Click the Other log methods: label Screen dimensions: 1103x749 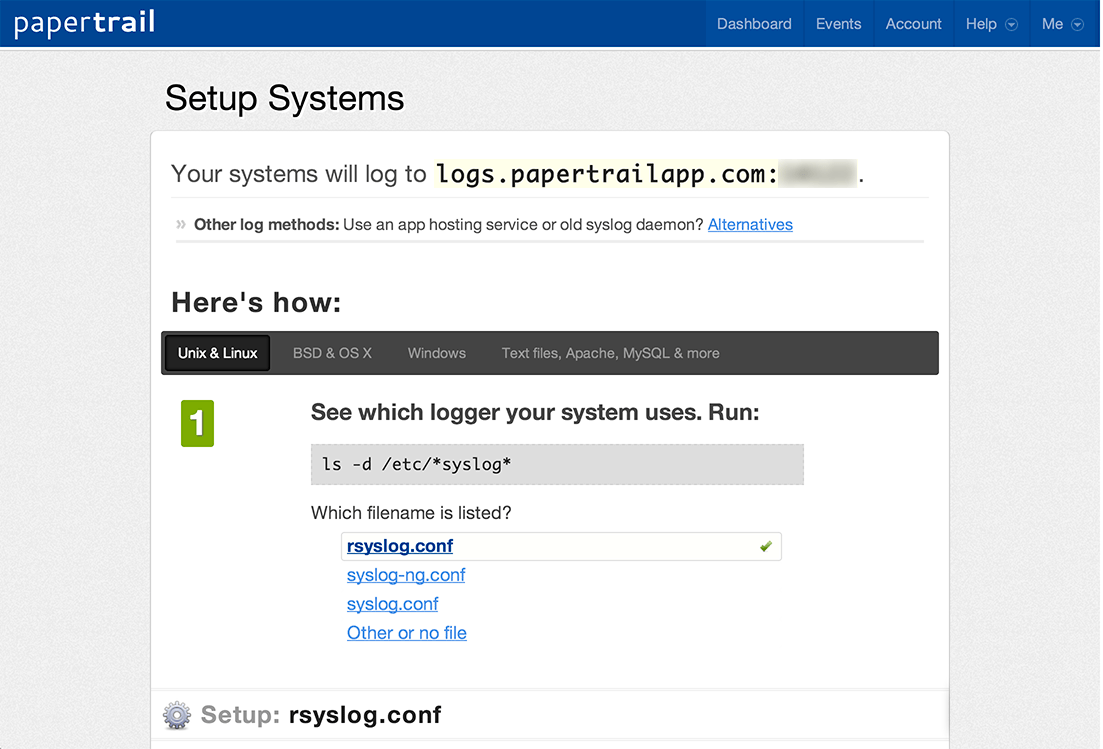(x=267, y=224)
